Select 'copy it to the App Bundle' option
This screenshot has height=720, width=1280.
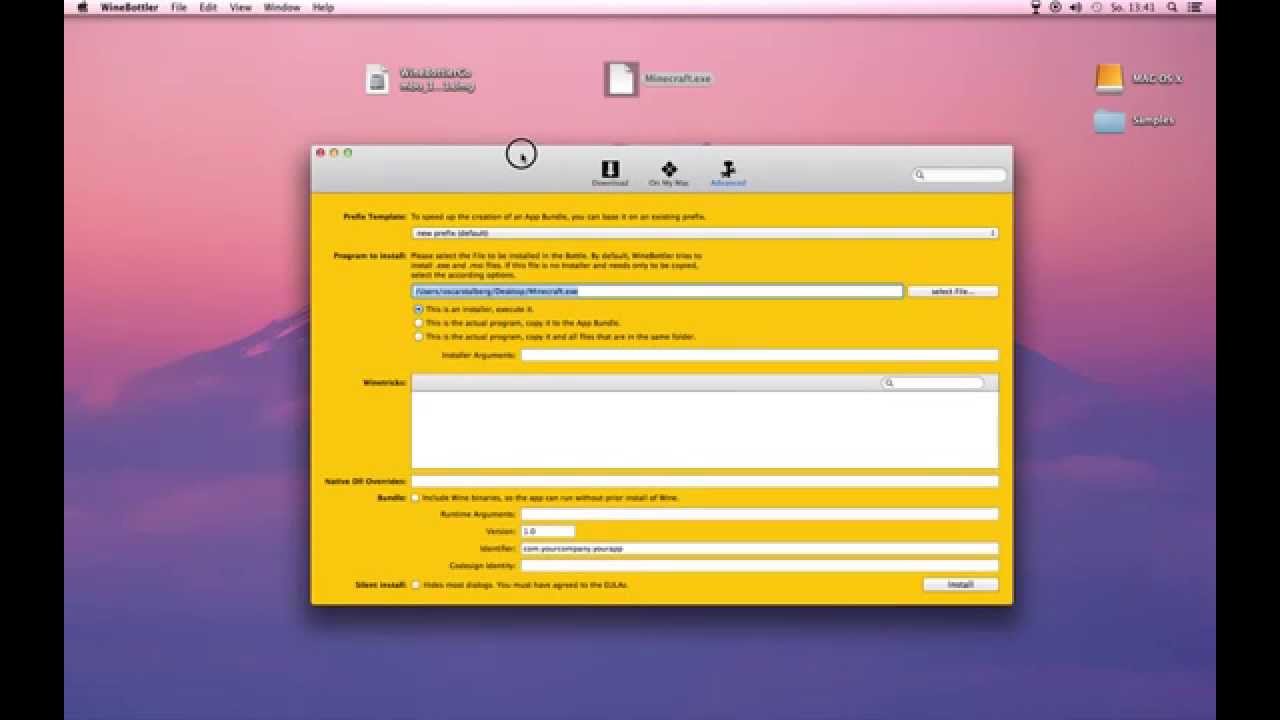[419, 323]
